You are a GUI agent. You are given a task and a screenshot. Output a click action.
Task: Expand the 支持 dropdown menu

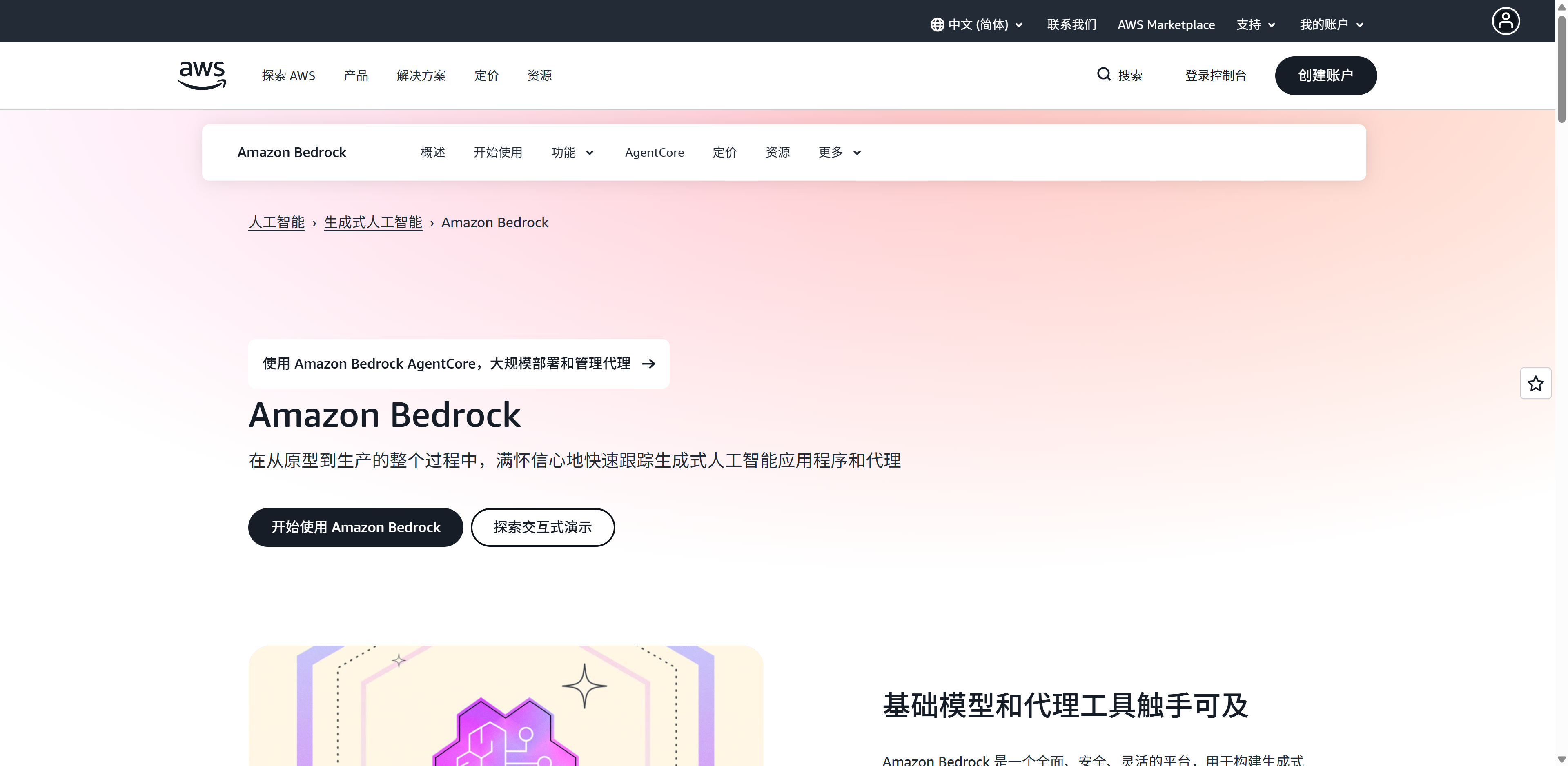1256,24
